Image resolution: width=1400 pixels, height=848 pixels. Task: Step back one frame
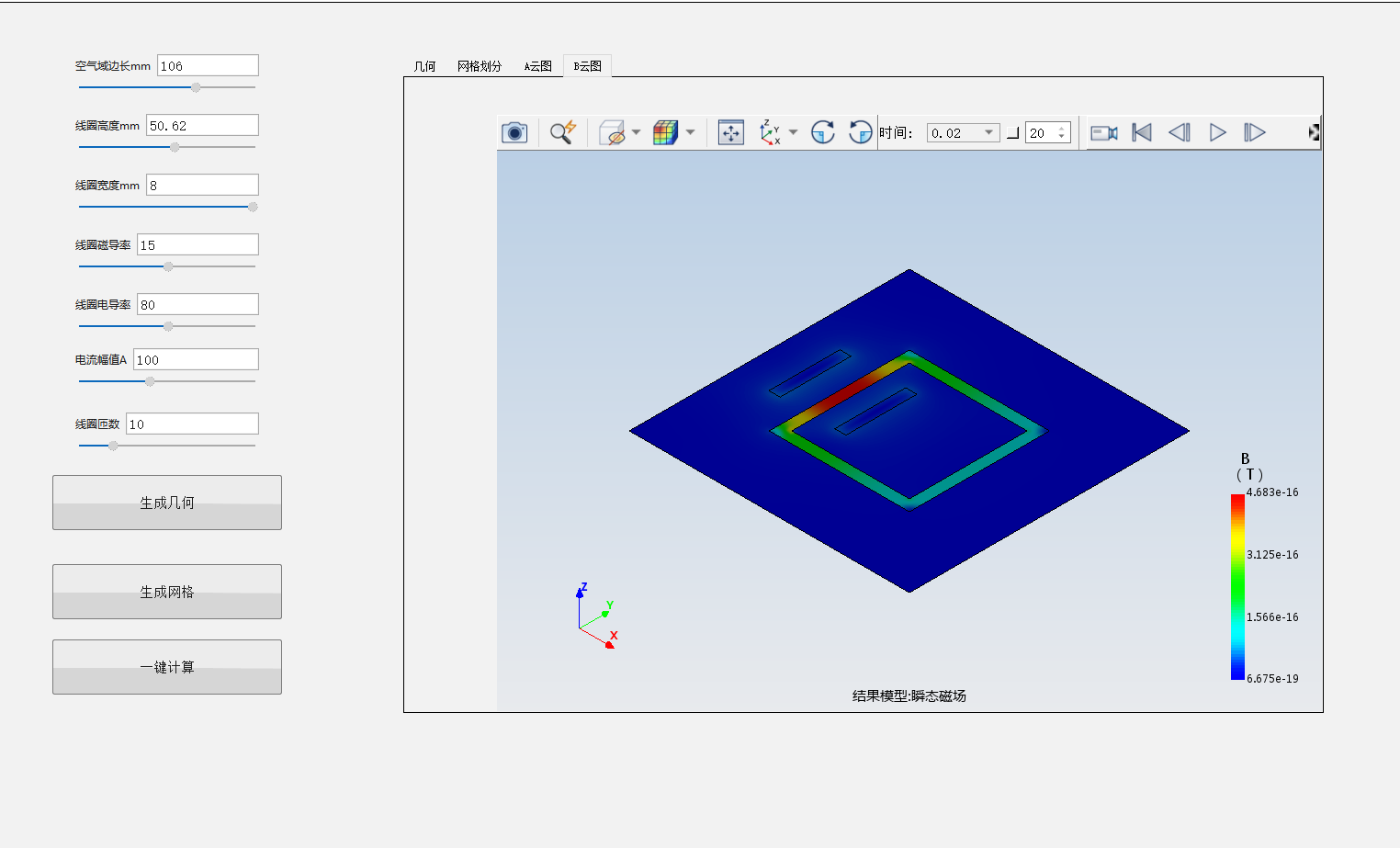tap(1180, 133)
